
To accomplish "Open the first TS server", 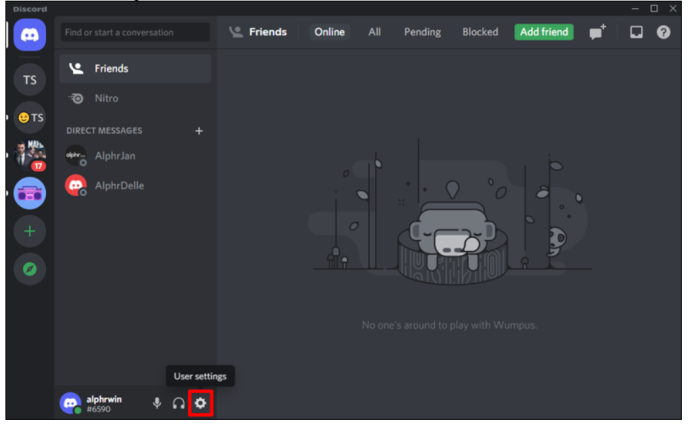I will 29,80.
